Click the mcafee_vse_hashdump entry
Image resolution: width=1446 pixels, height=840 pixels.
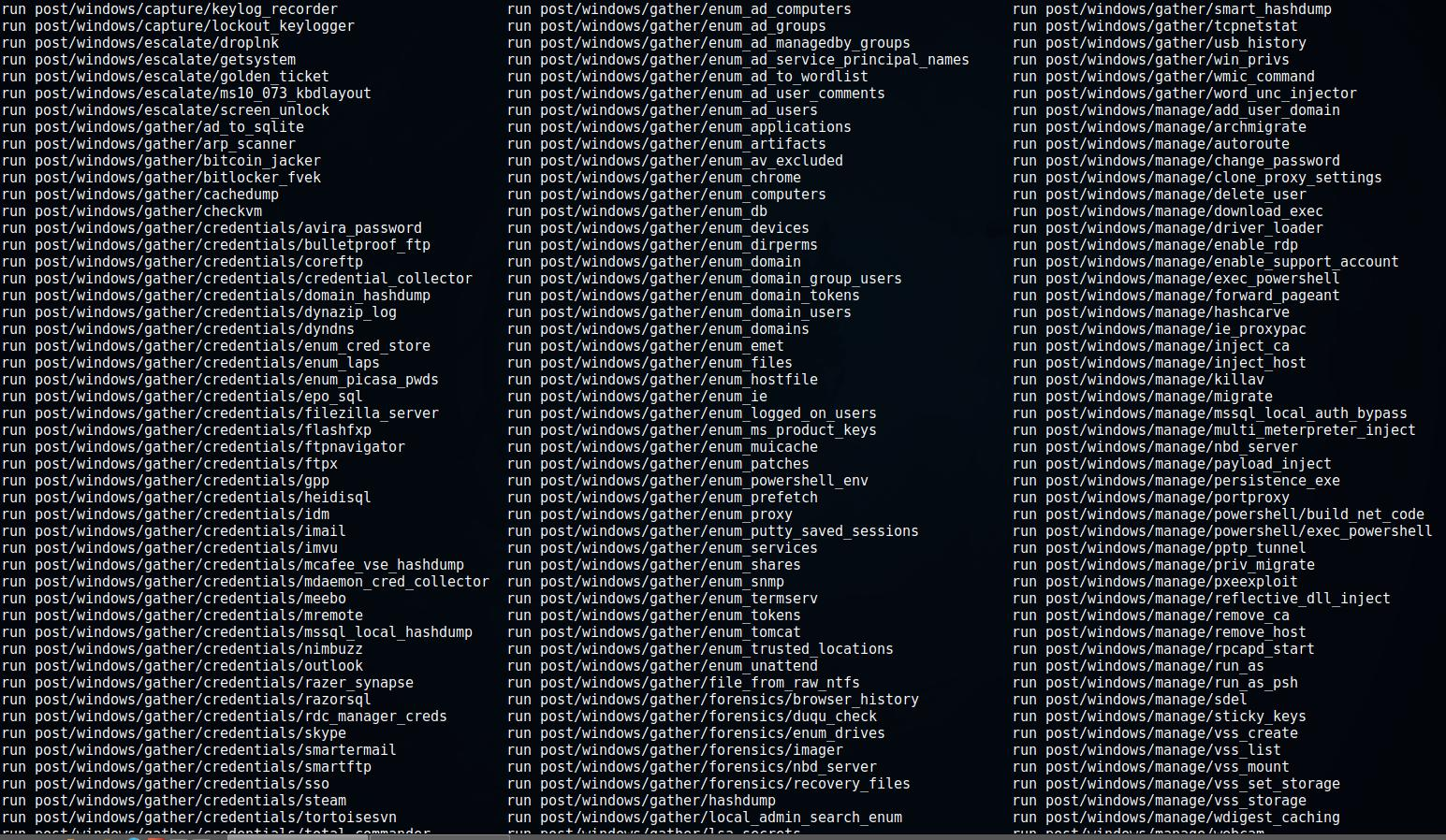[233, 565]
